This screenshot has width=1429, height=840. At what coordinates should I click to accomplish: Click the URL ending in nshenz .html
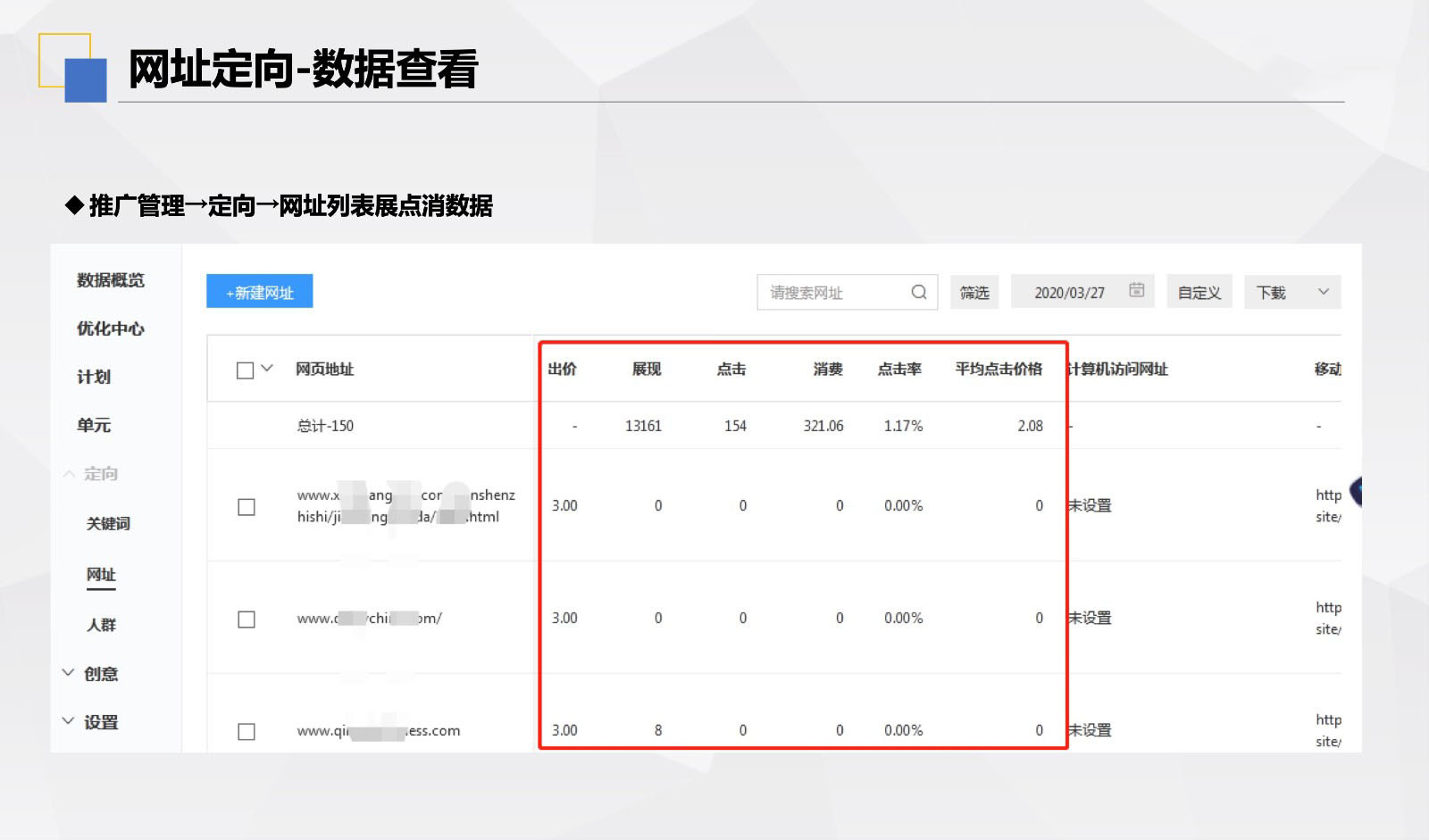pos(406,505)
